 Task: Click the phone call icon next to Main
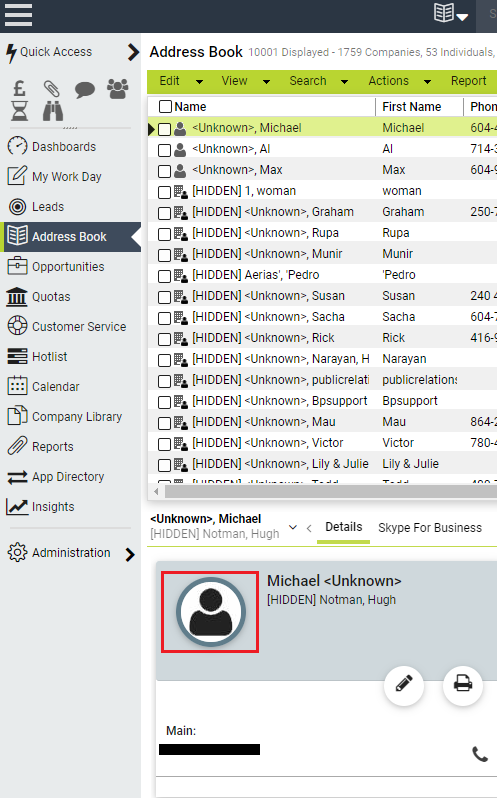click(x=480, y=754)
